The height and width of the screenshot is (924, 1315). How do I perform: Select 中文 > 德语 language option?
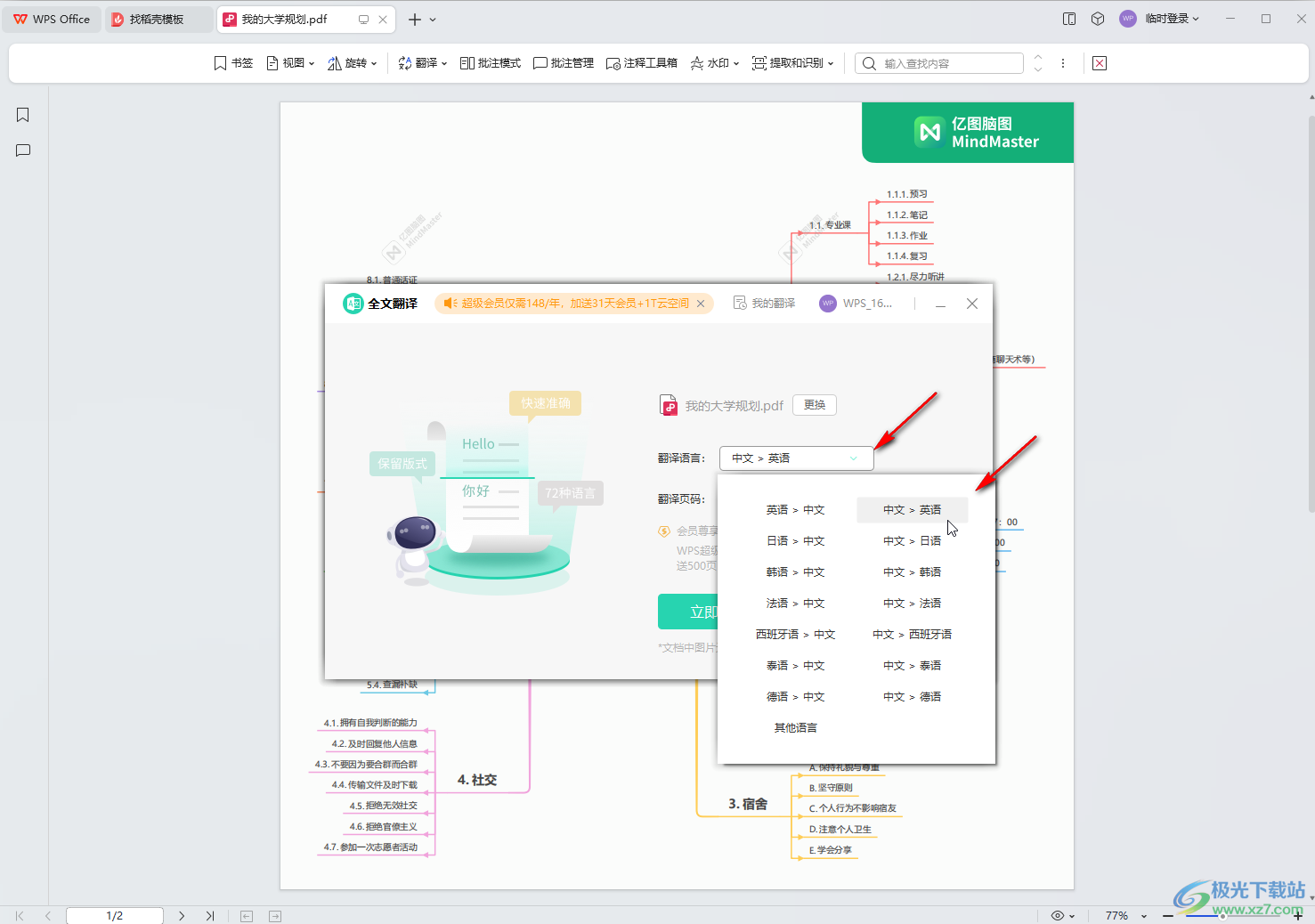click(x=912, y=697)
